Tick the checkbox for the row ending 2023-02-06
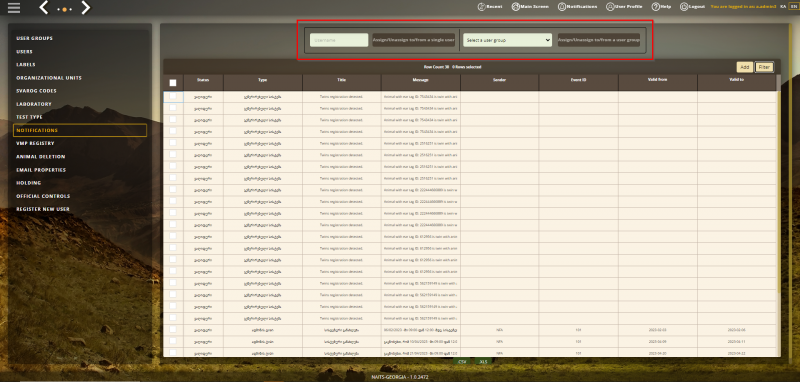Screen dimensions: 800x382 (x=173, y=329)
